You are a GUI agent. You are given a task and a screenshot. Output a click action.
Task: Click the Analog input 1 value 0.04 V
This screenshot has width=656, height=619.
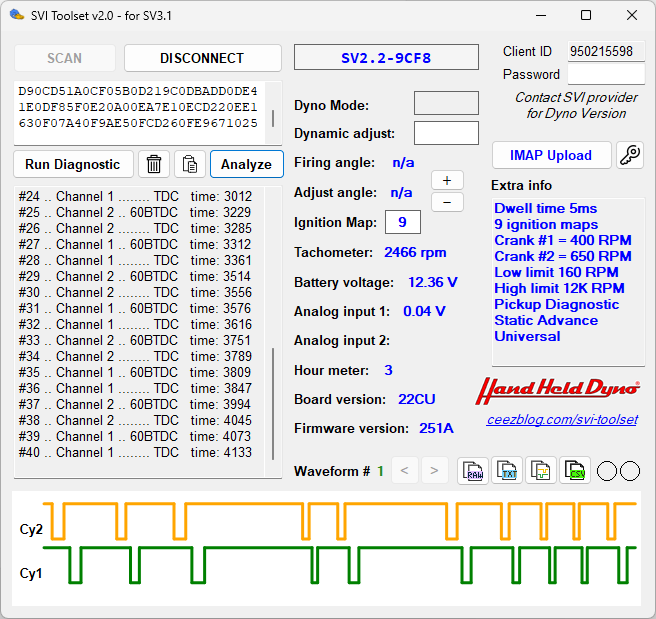tap(424, 311)
